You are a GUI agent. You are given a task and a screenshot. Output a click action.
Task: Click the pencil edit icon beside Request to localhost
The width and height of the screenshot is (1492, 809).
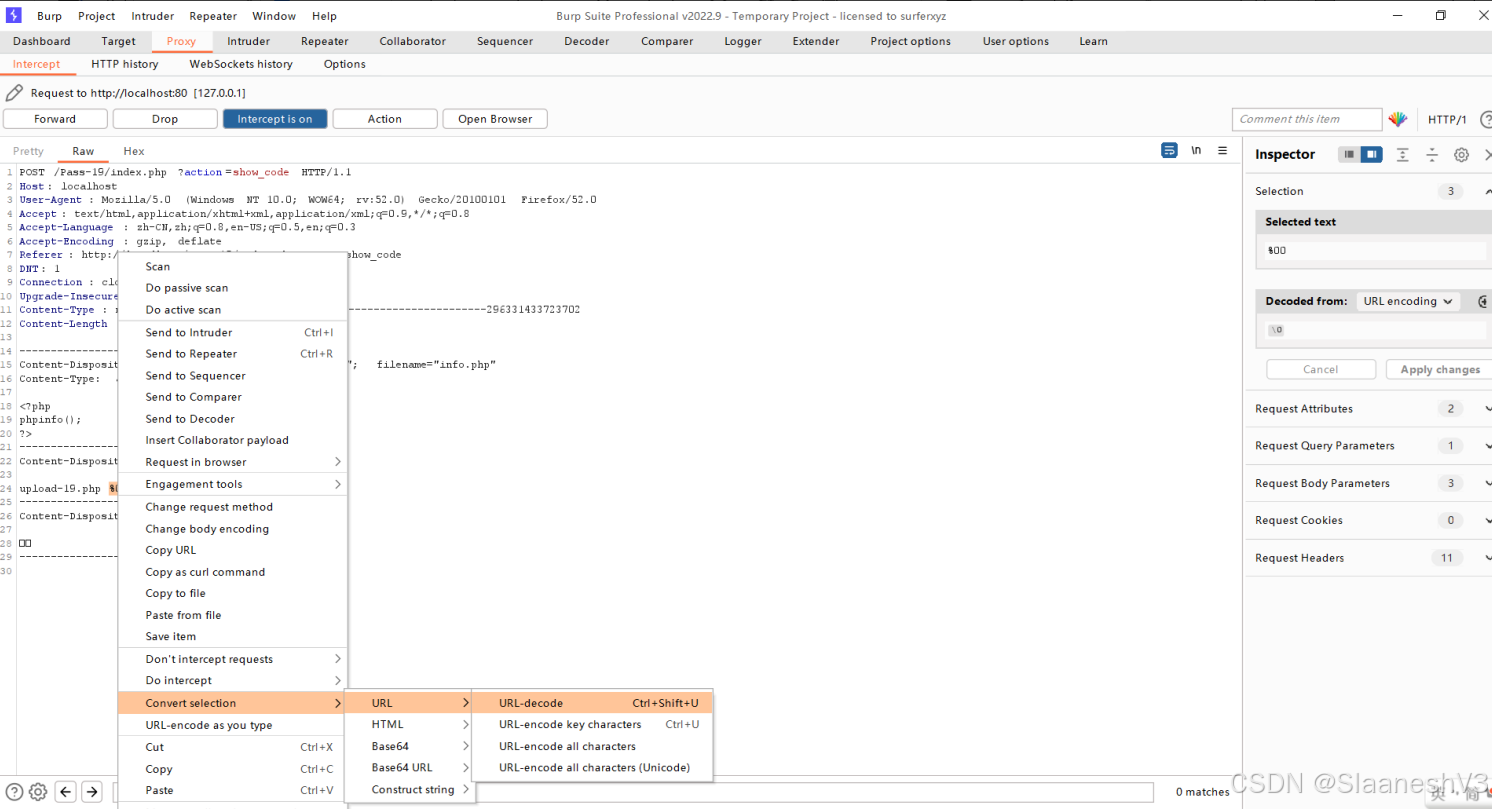pos(14,93)
